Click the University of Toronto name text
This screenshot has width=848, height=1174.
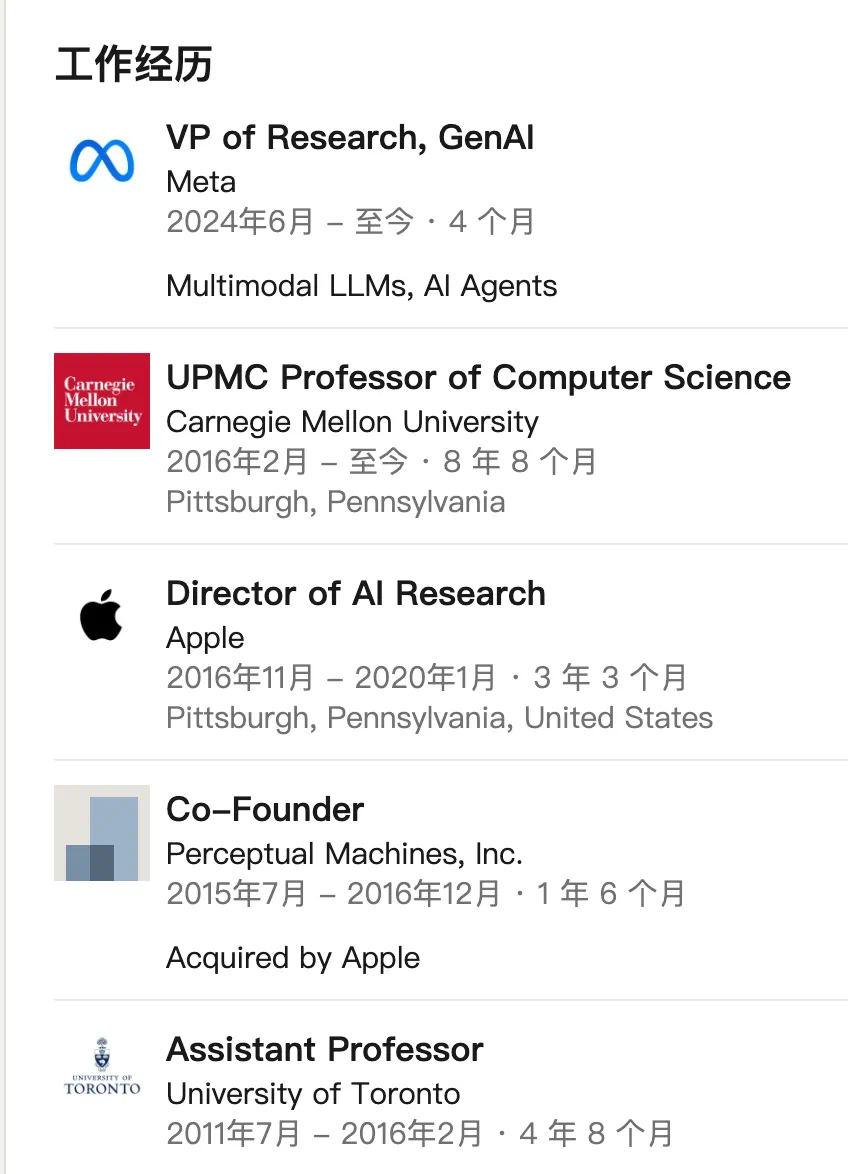pyautogui.click(x=313, y=1094)
